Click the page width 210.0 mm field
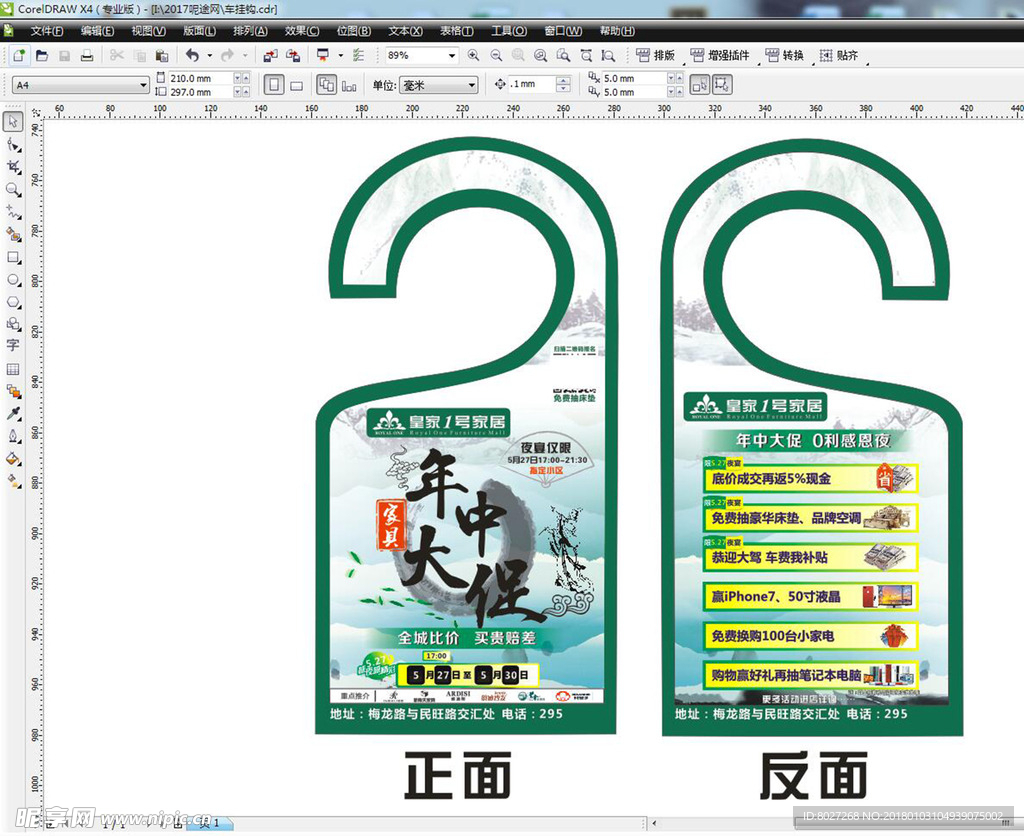The height and width of the screenshot is (836, 1024). pos(199,78)
